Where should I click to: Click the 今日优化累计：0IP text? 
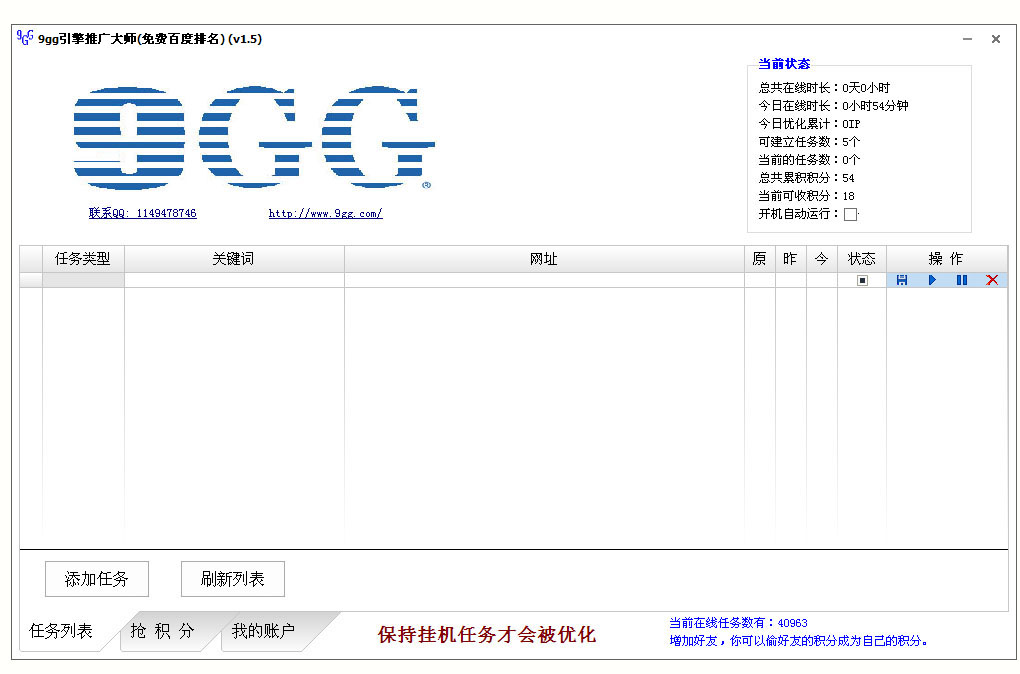809,124
